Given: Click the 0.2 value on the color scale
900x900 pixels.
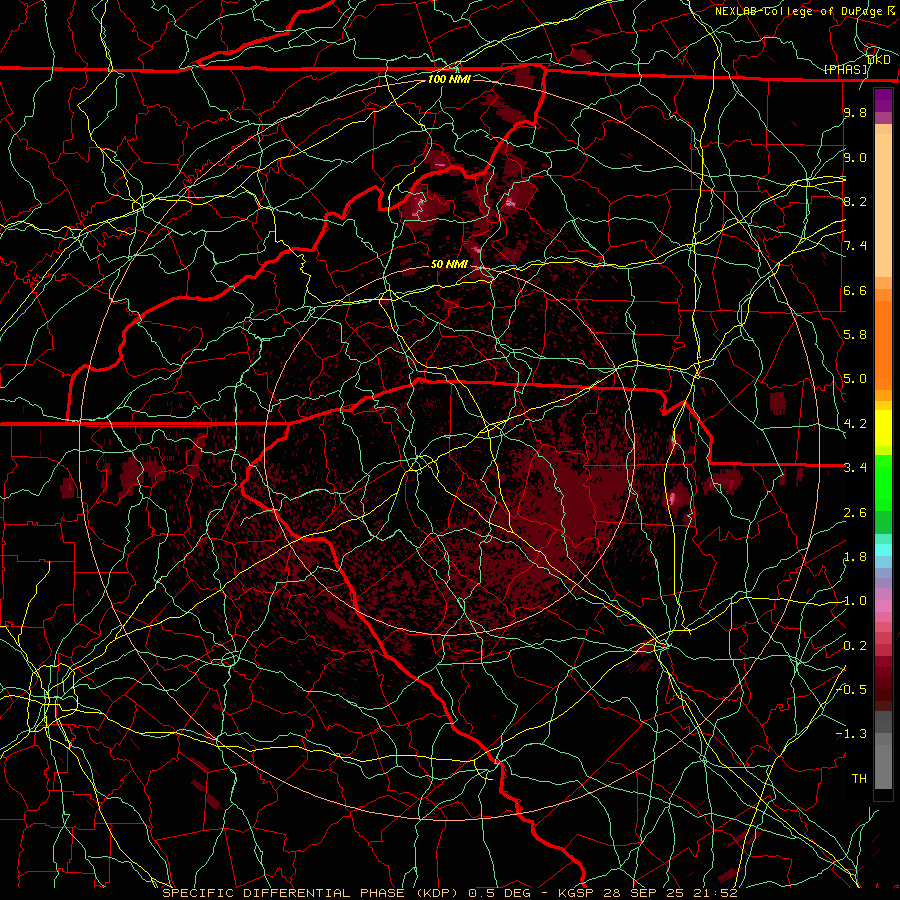Looking at the screenshot, I should (x=855, y=646).
